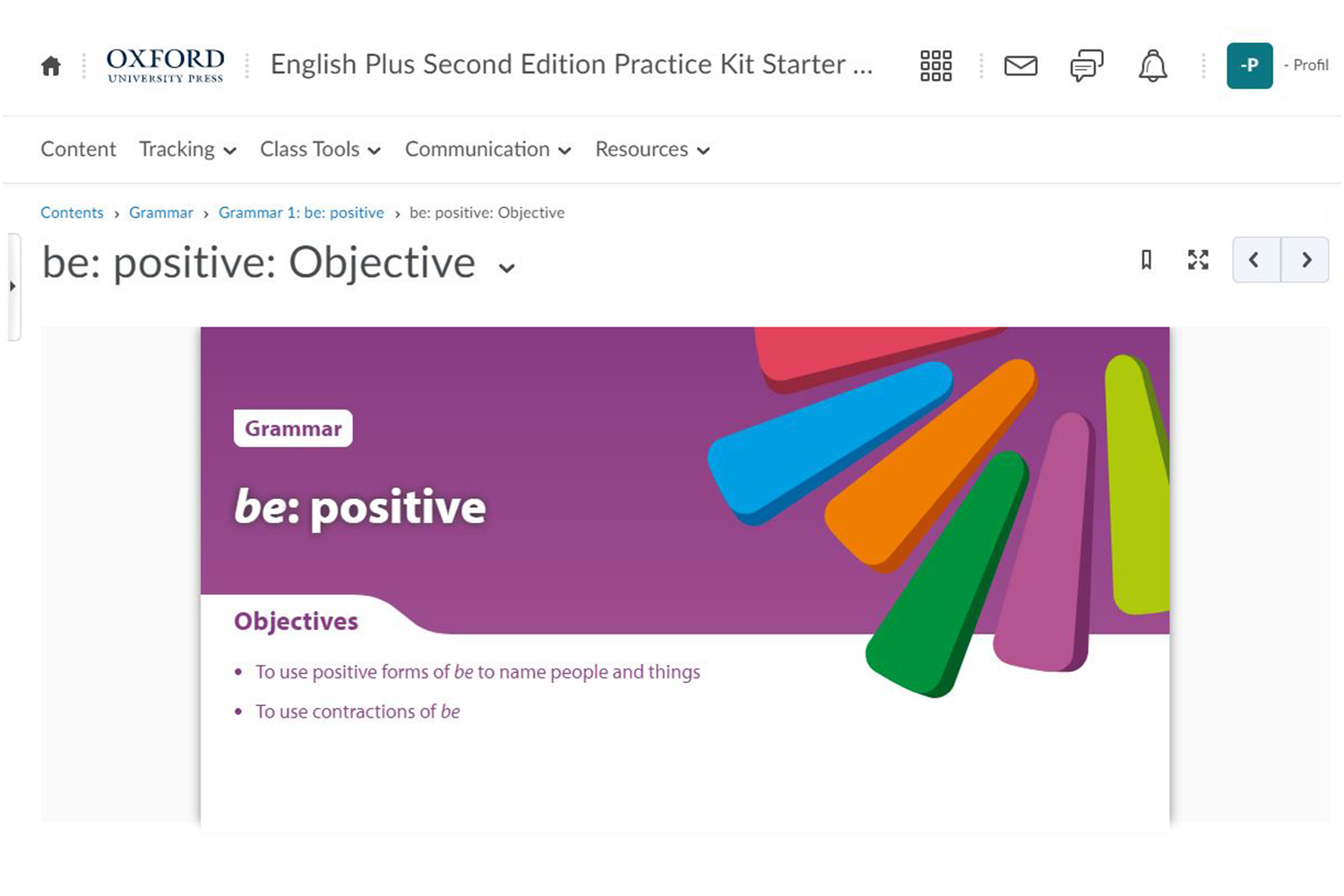
Task: Click the Oxford University Press logo
Action: [x=166, y=65]
